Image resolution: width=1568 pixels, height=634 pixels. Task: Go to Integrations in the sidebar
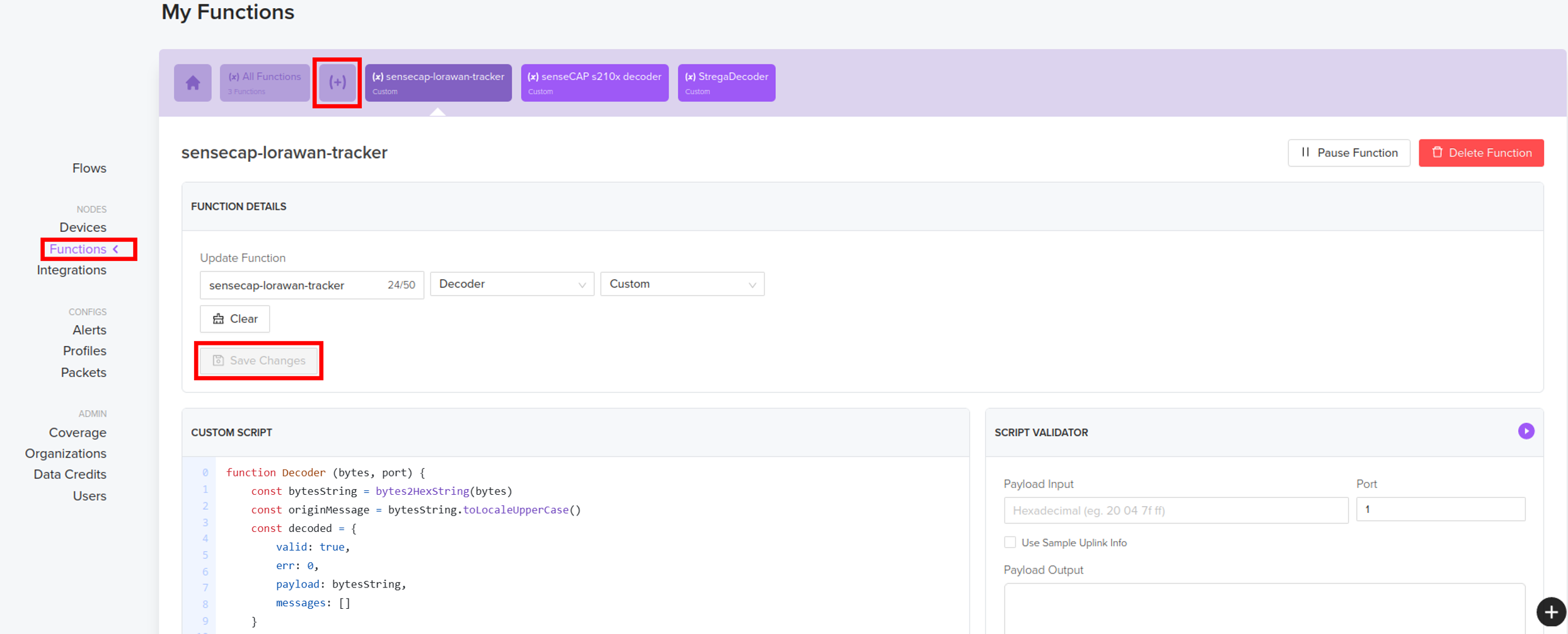pos(71,270)
